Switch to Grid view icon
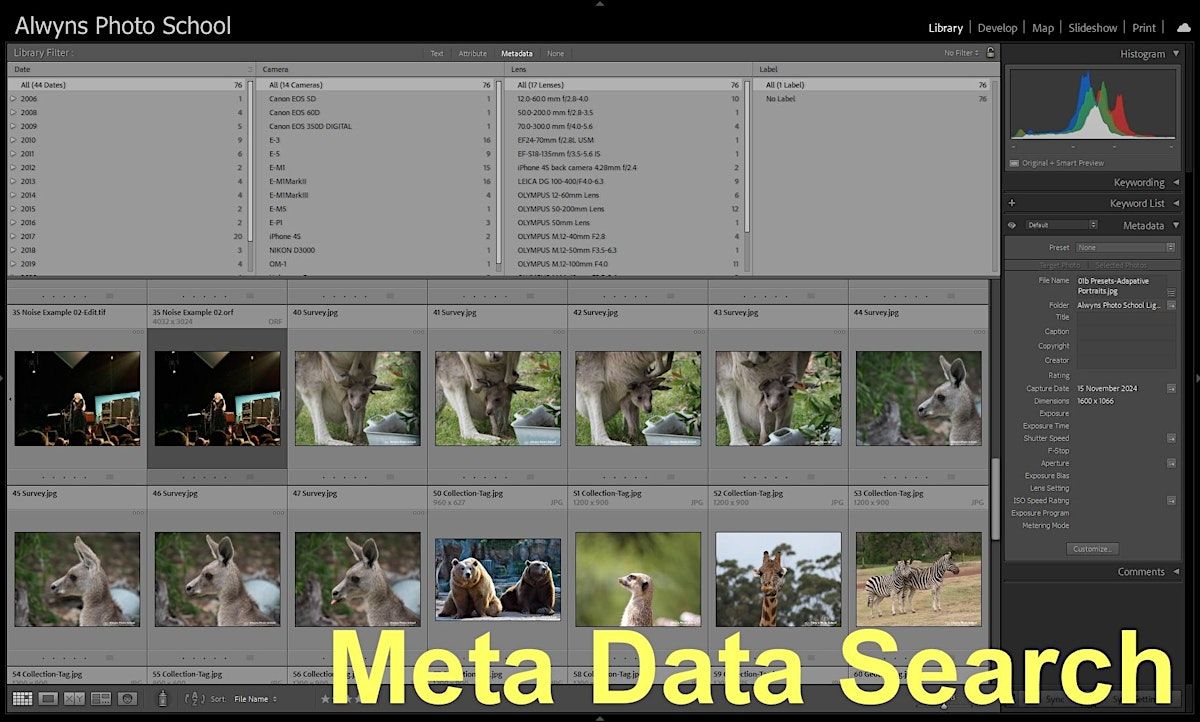The image size is (1200, 722). coord(22,698)
